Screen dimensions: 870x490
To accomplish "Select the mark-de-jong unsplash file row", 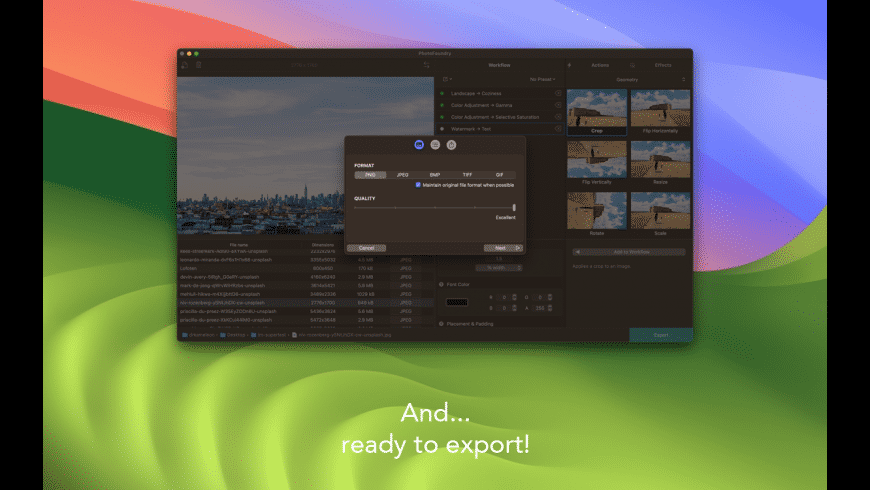I will [x=305, y=285].
